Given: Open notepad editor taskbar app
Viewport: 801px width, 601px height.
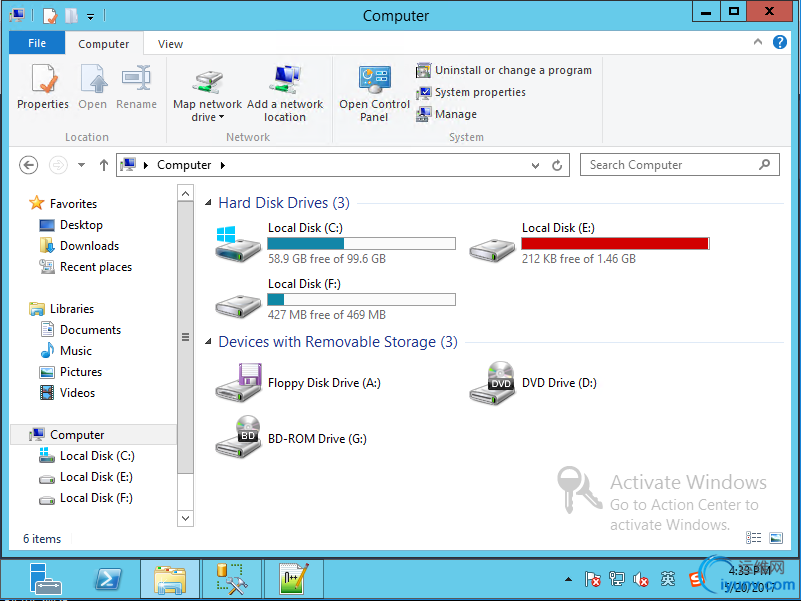Looking at the screenshot, I should (294, 579).
